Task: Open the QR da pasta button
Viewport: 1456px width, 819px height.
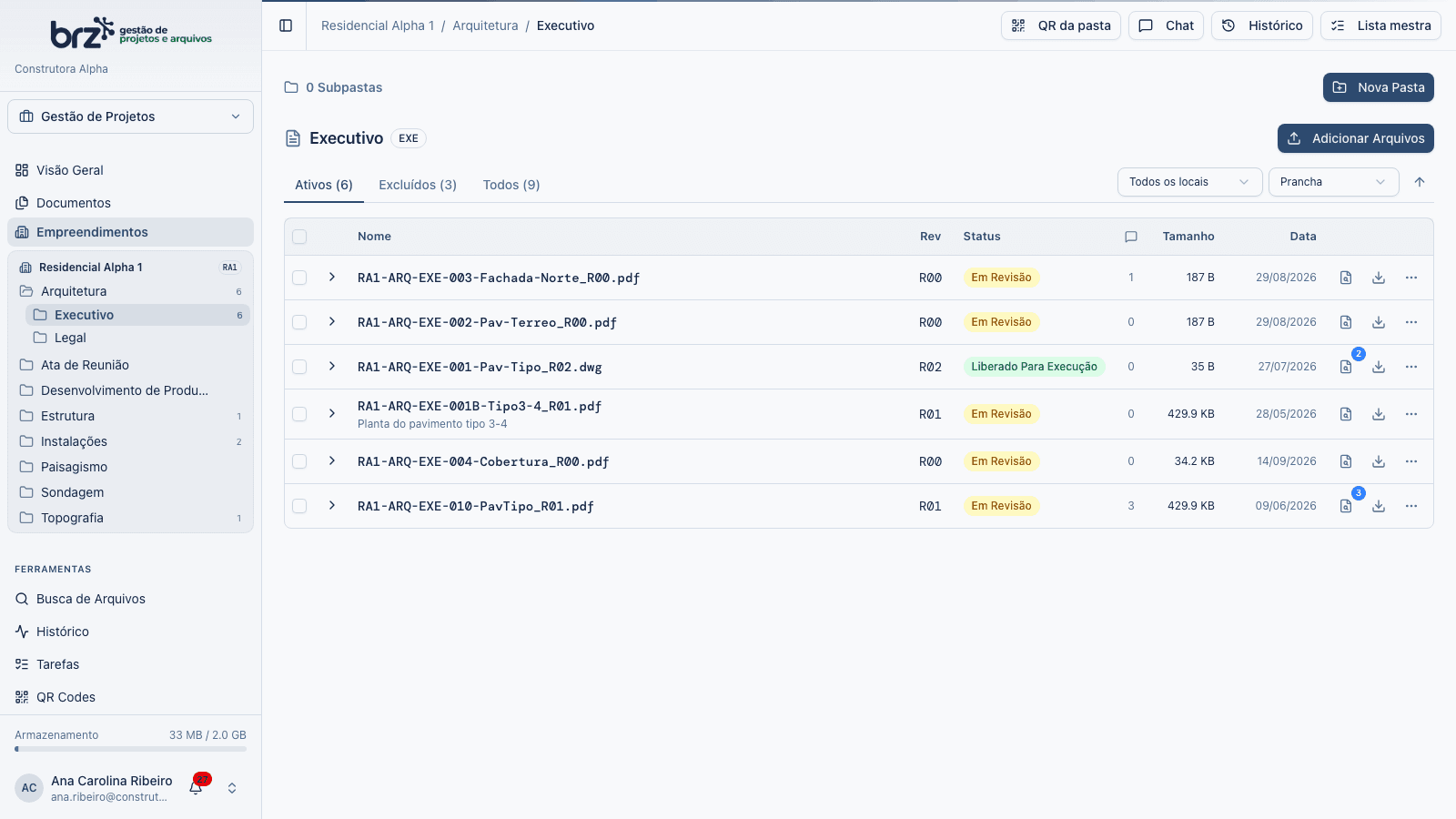Action: 1061,25
